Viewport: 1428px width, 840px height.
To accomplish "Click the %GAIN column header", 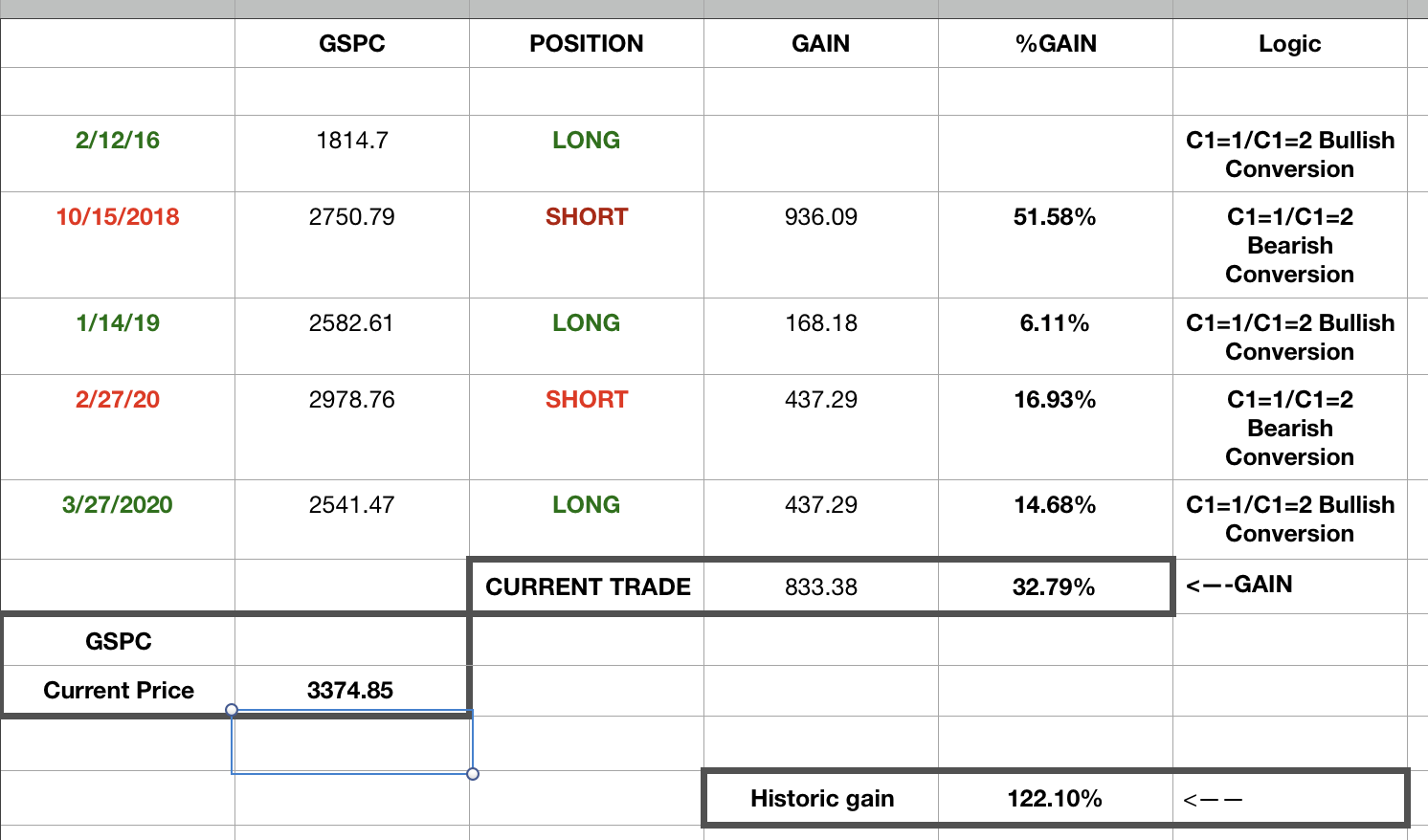I will tap(1056, 44).
